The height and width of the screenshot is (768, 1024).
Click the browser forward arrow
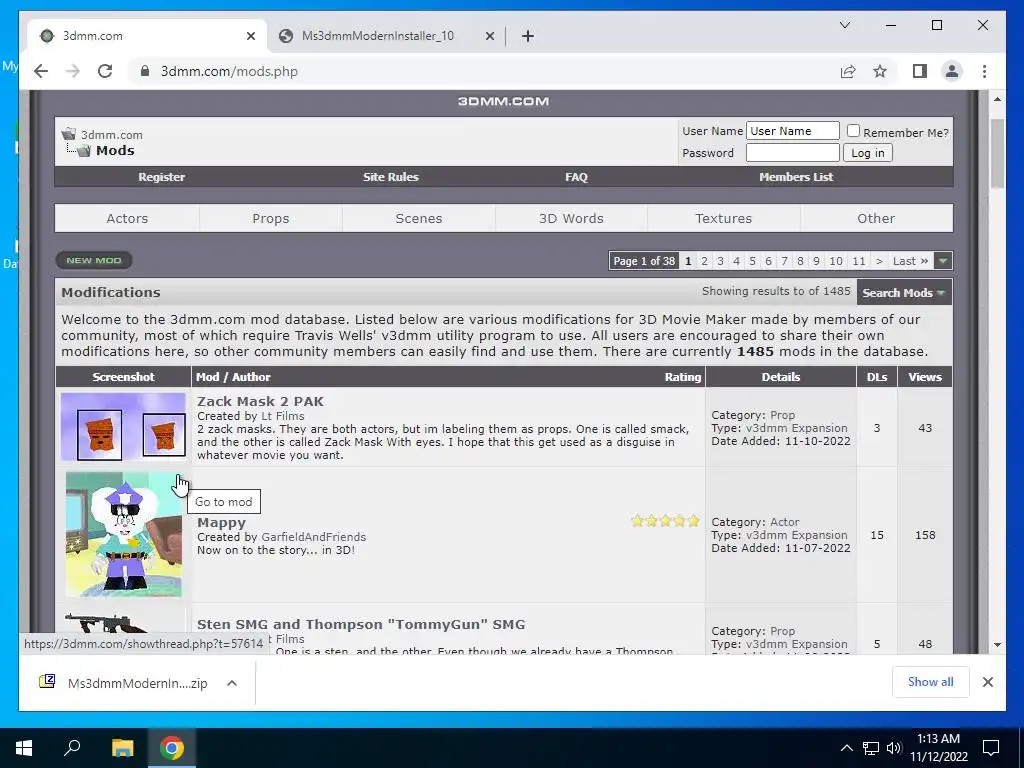73,71
